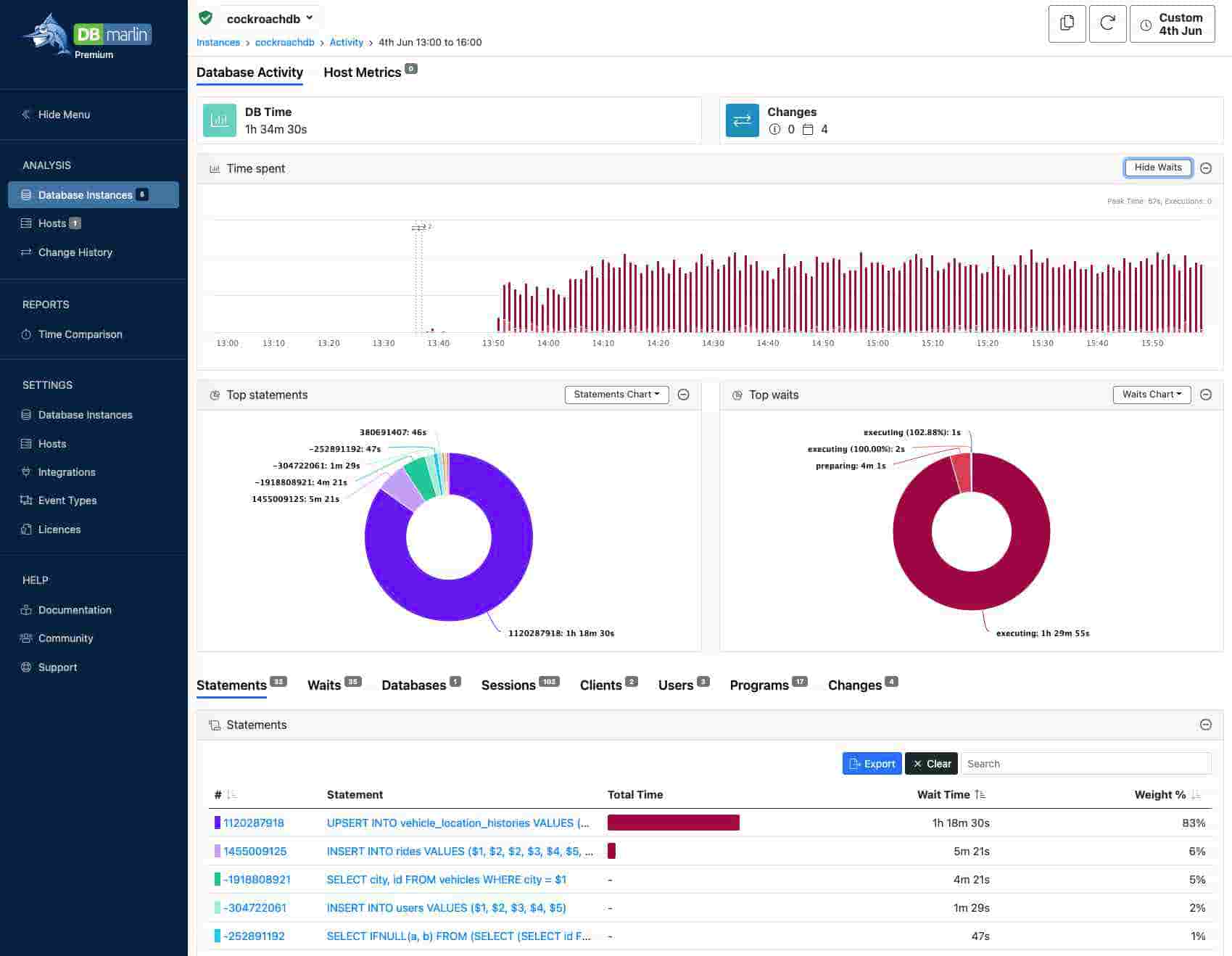
Task: Open the Waits Chart dropdown
Action: pos(1152,395)
